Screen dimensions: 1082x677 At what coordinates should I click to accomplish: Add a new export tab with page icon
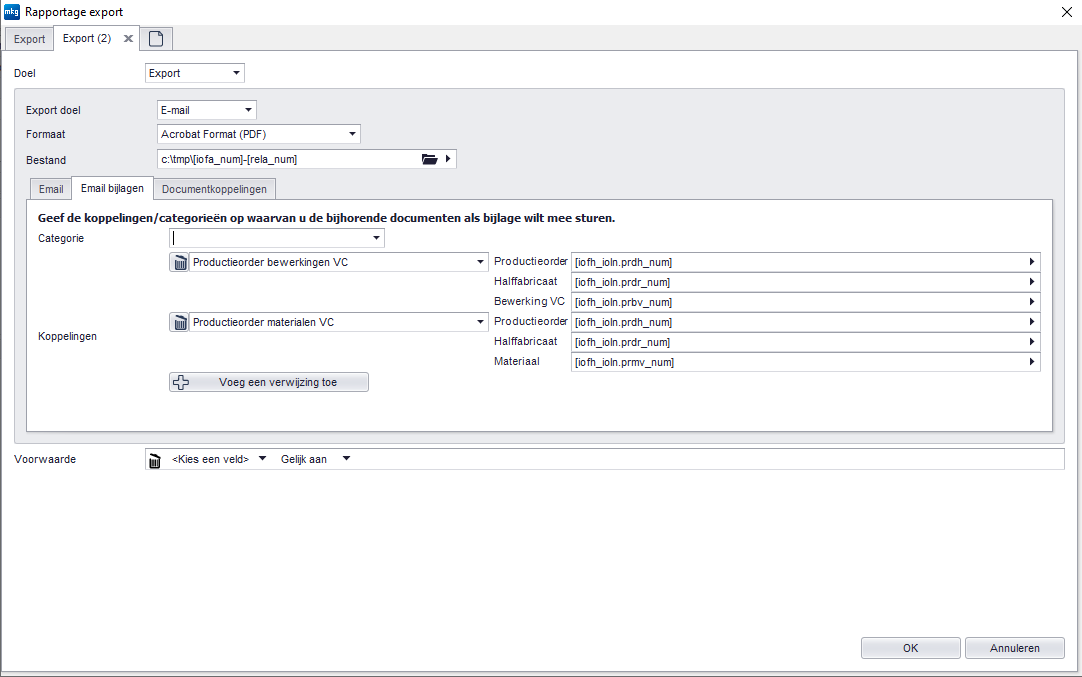(x=156, y=39)
